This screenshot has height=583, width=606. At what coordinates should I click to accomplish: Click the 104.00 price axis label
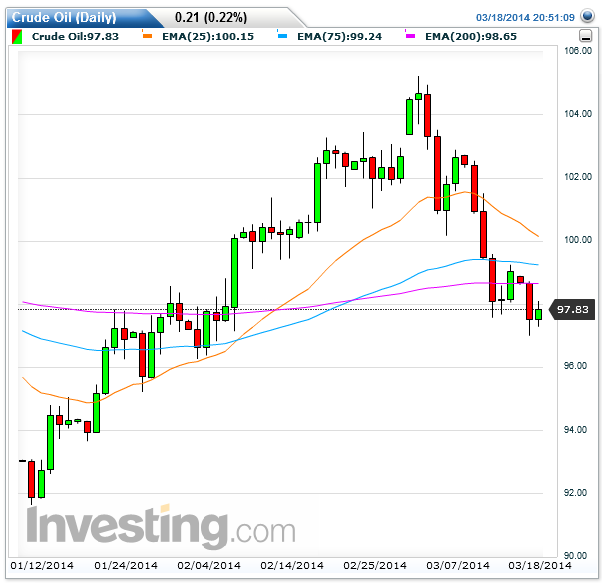pyautogui.click(x=578, y=114)
